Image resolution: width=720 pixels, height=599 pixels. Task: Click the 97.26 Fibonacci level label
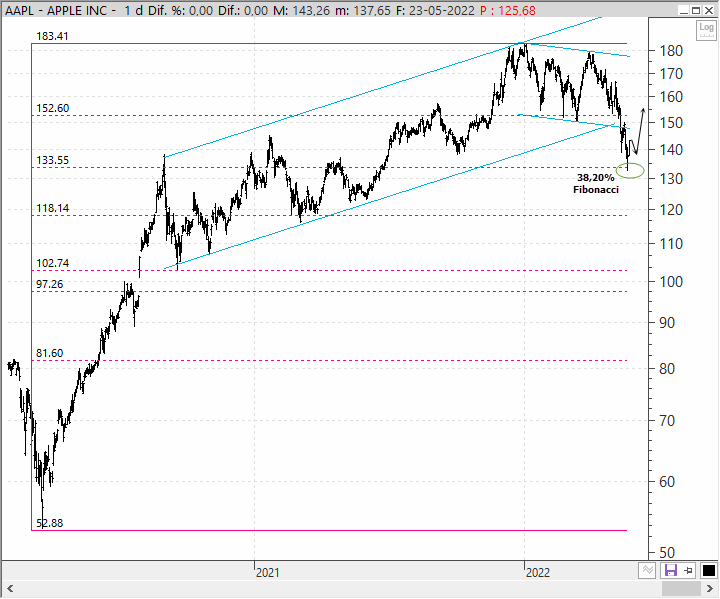tap(50, 284)
